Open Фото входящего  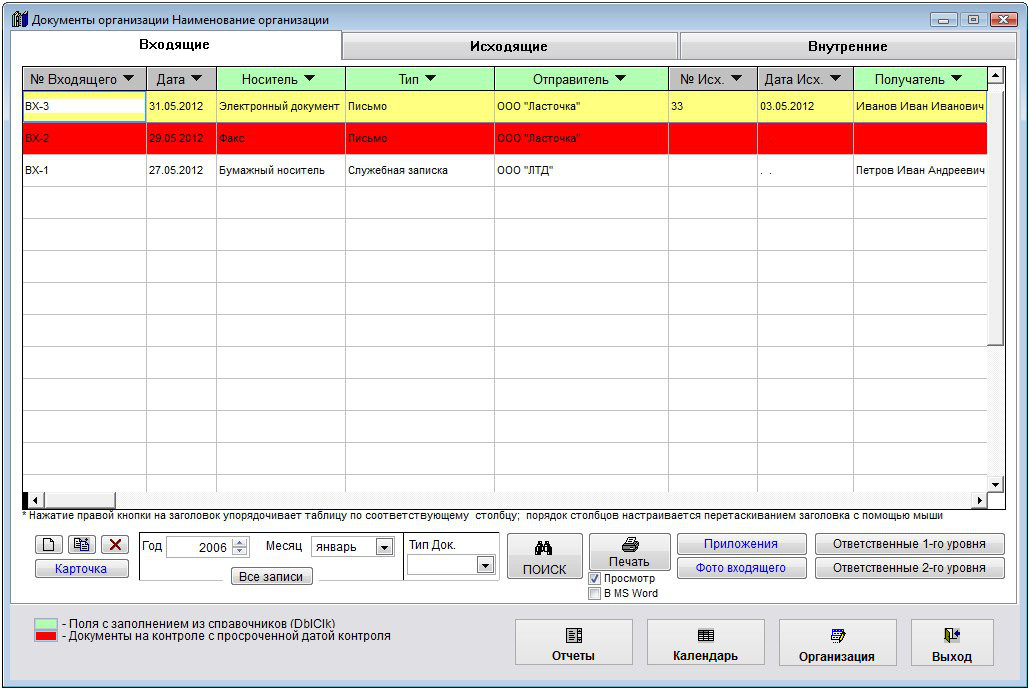pos(741,568)
